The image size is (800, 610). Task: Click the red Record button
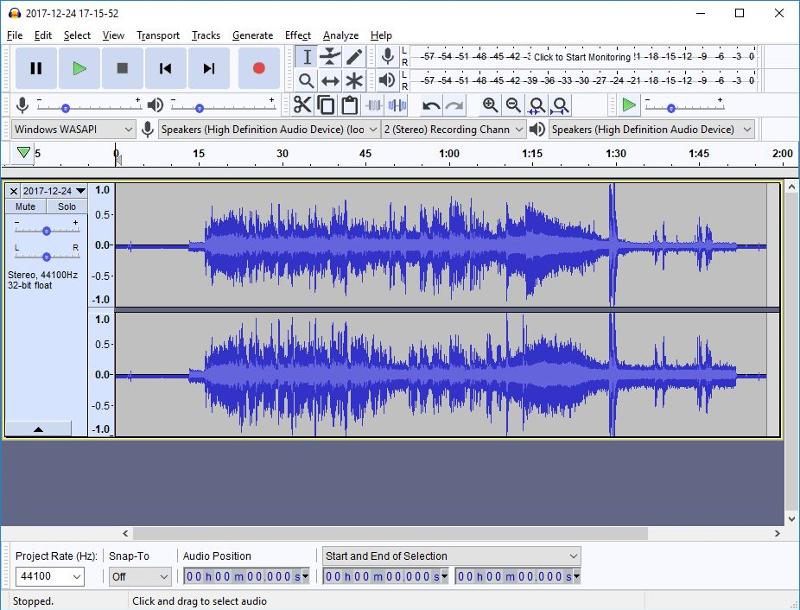coord(258,68)
